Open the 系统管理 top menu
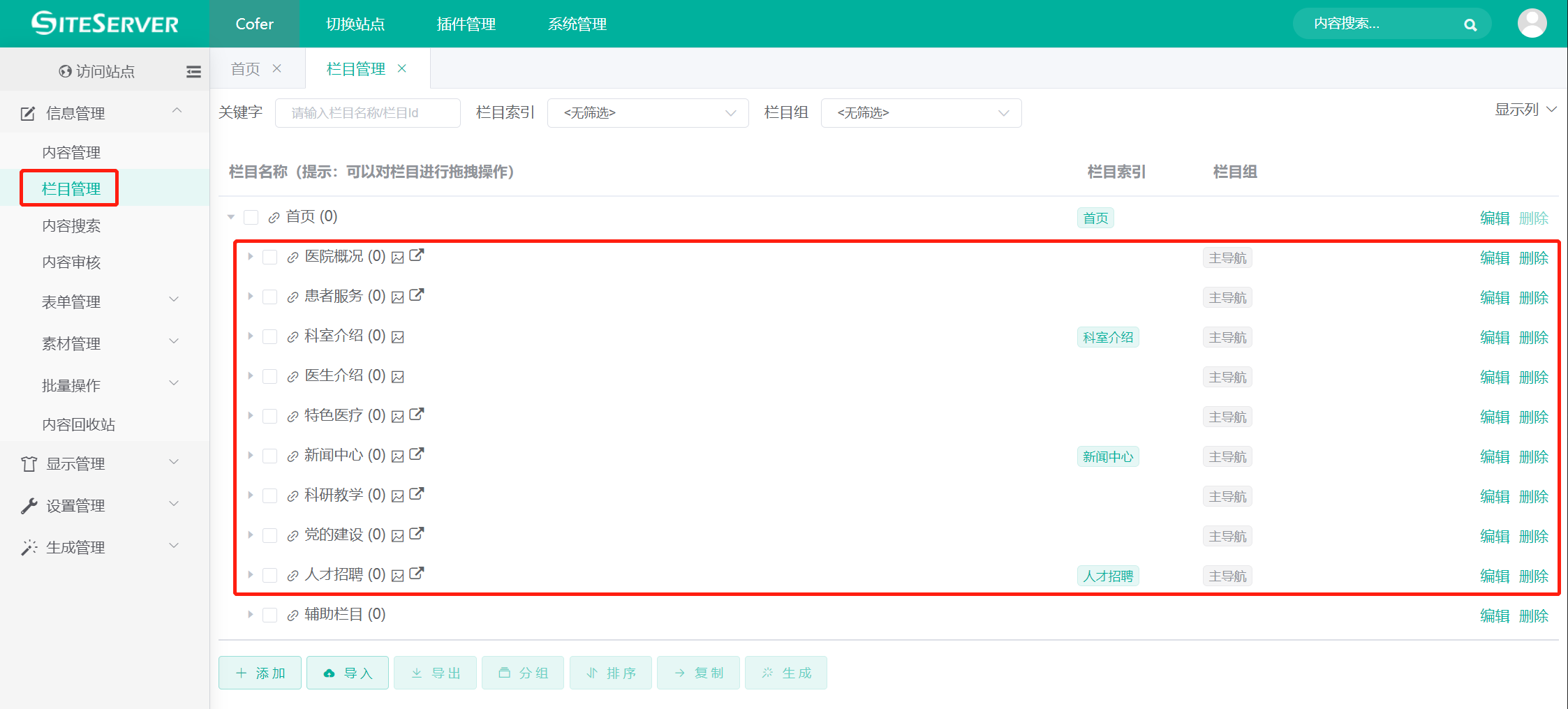Viewport: 1568px width, 709px height. point(577,24)
